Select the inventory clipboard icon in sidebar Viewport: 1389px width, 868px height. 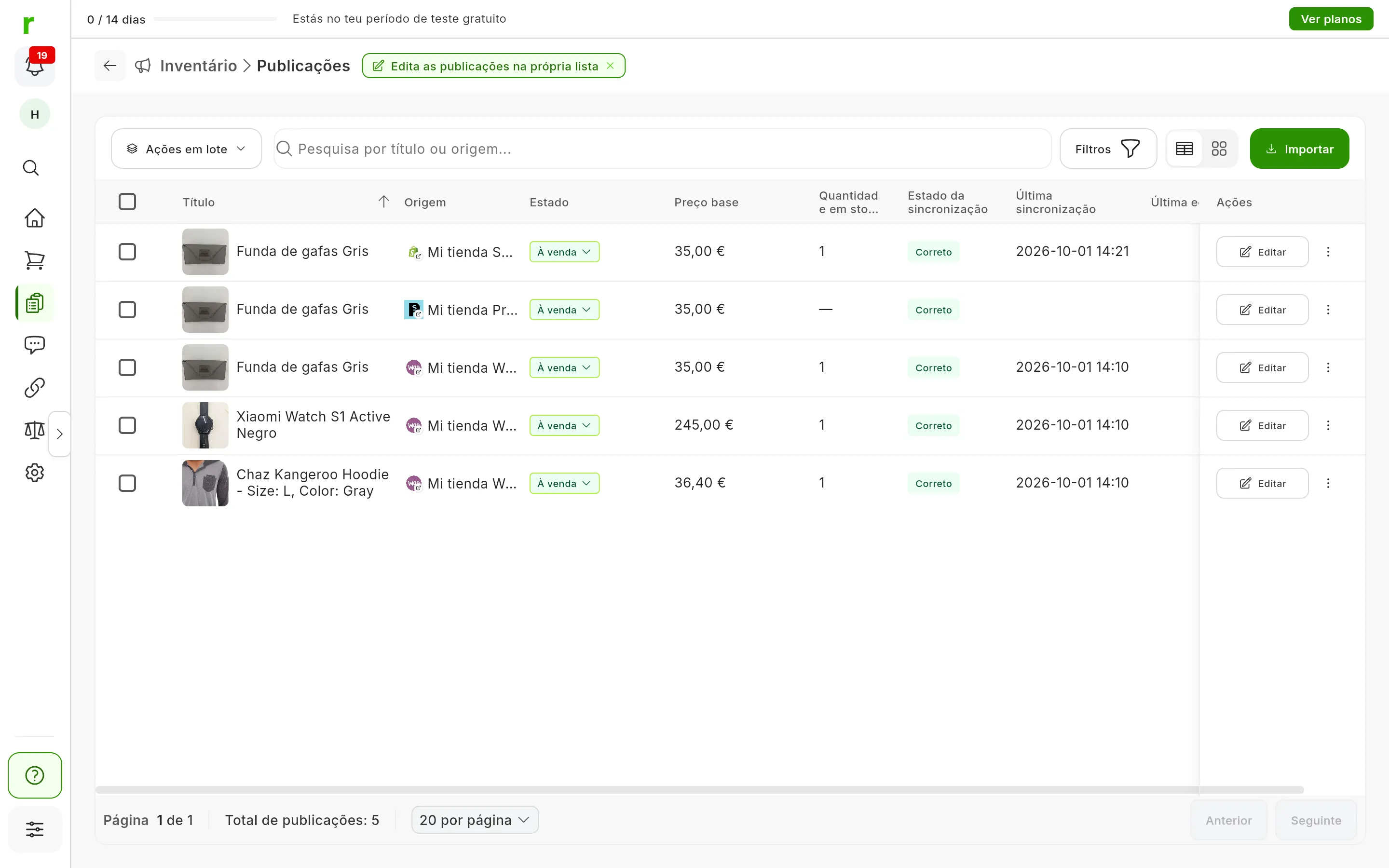34,302
